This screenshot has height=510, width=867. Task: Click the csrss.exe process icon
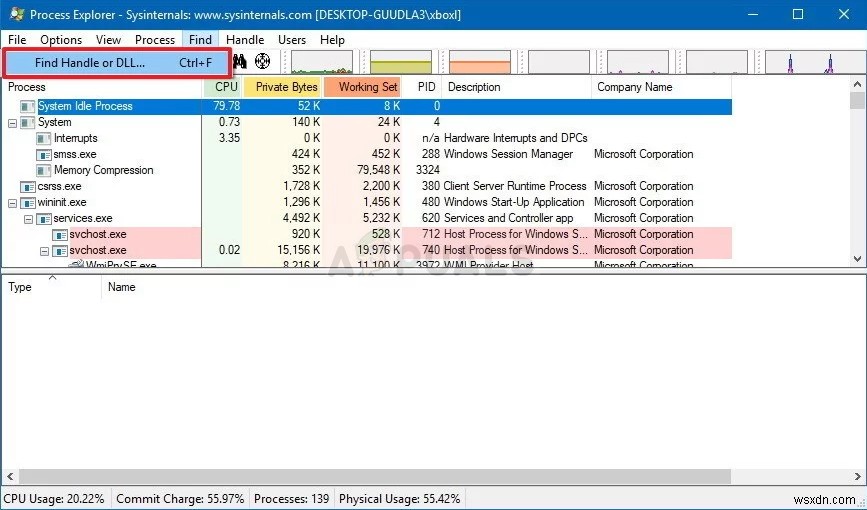click(28, 186)
